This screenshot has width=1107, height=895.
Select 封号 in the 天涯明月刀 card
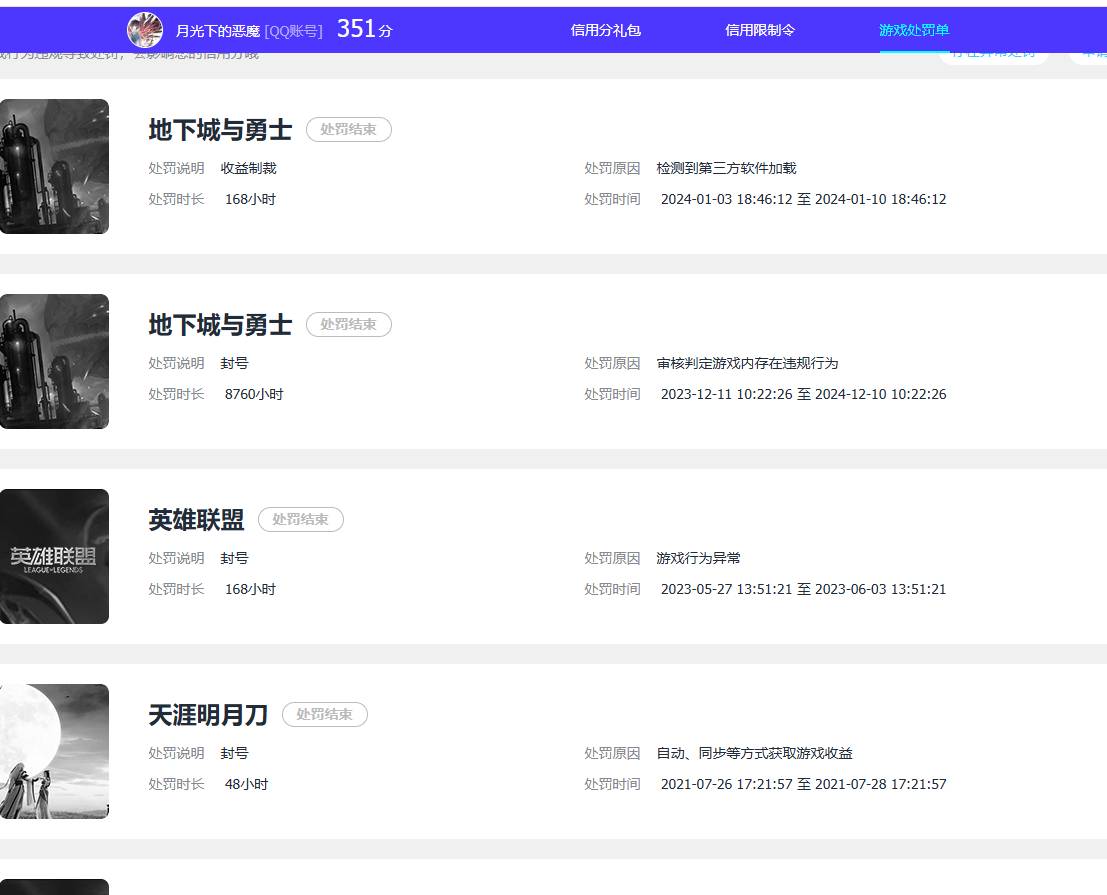234,753
